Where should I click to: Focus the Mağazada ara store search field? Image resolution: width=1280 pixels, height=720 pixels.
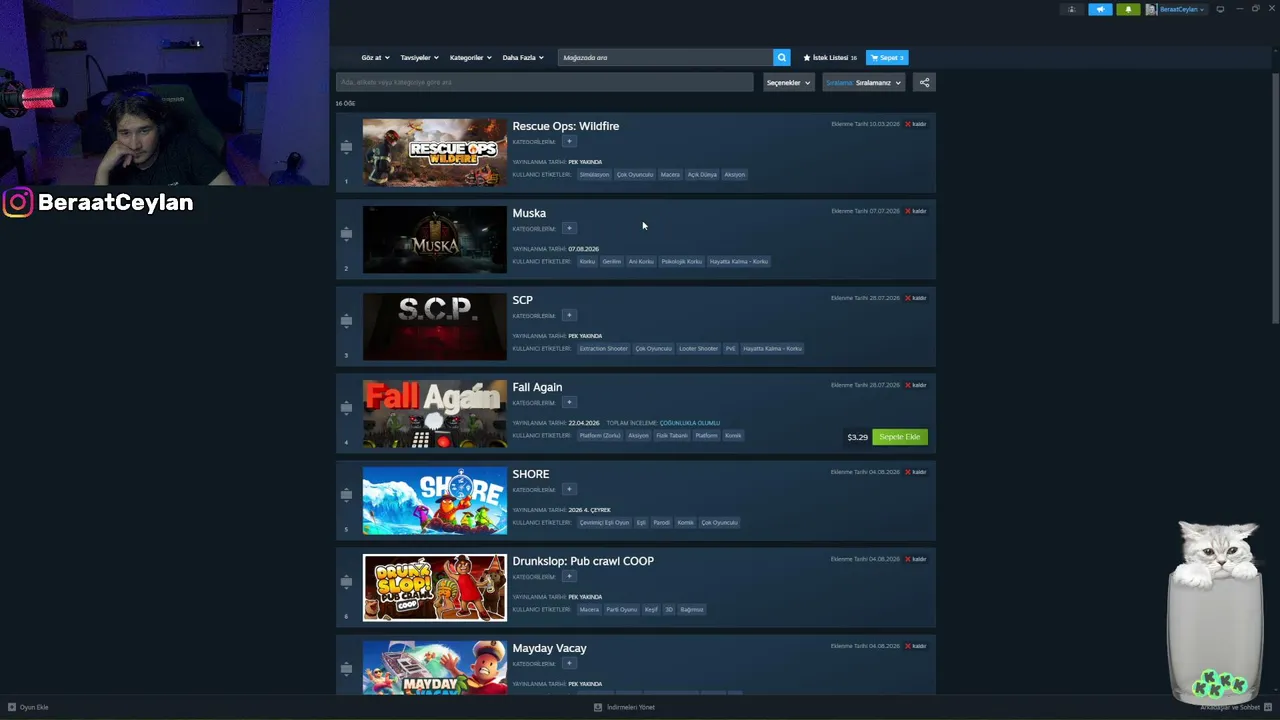tap(665, 57)
